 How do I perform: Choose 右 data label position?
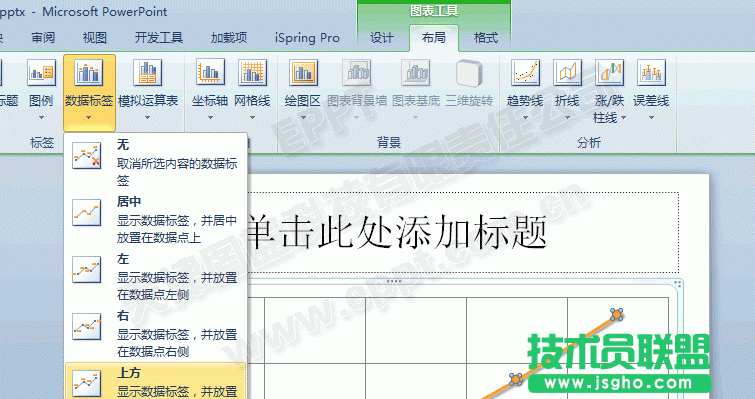(x=156, y=334)
